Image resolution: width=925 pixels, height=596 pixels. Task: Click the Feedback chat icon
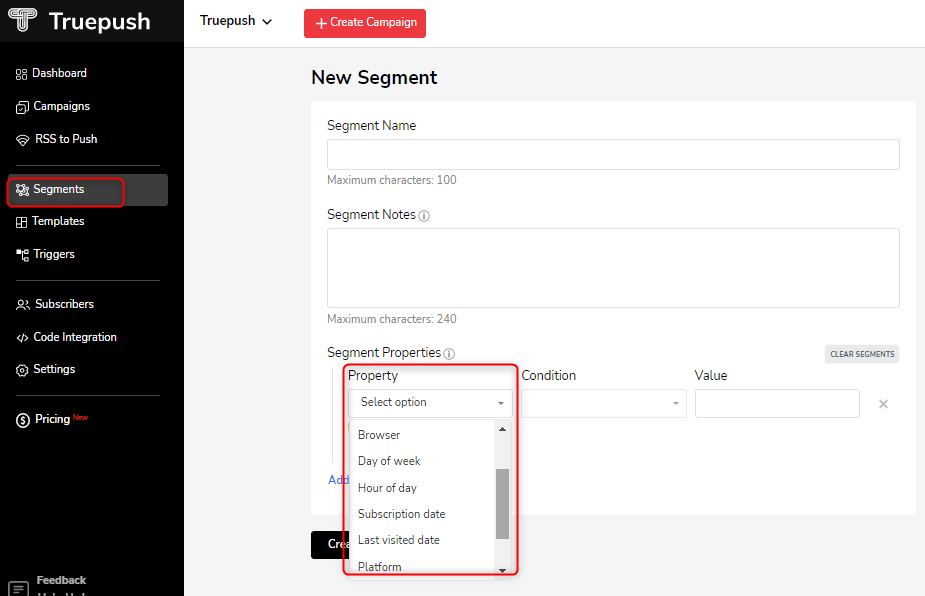18,588
